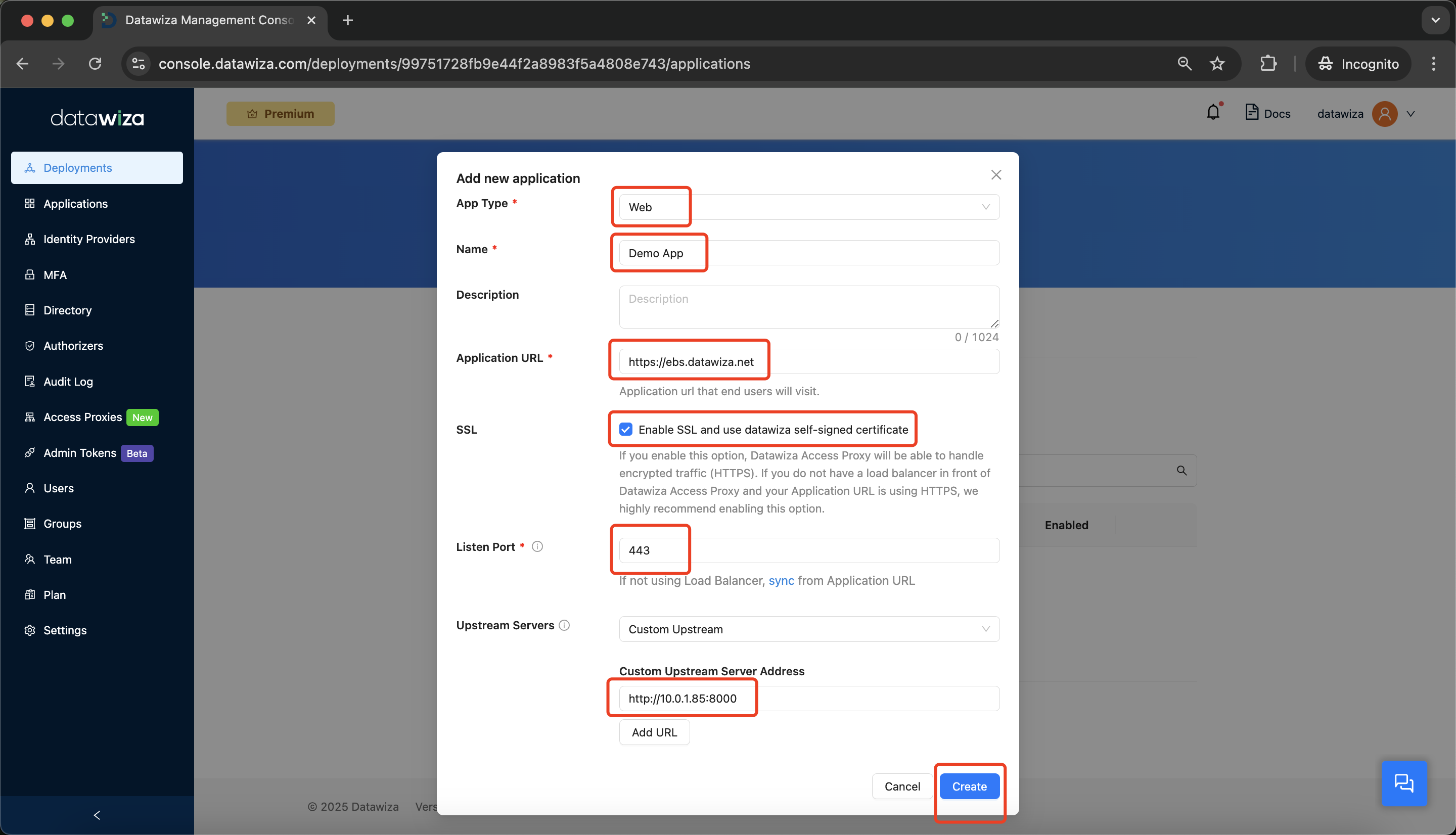Open a new browser tab
This screenshot has width=1456, height=835.
click(347, 20)
